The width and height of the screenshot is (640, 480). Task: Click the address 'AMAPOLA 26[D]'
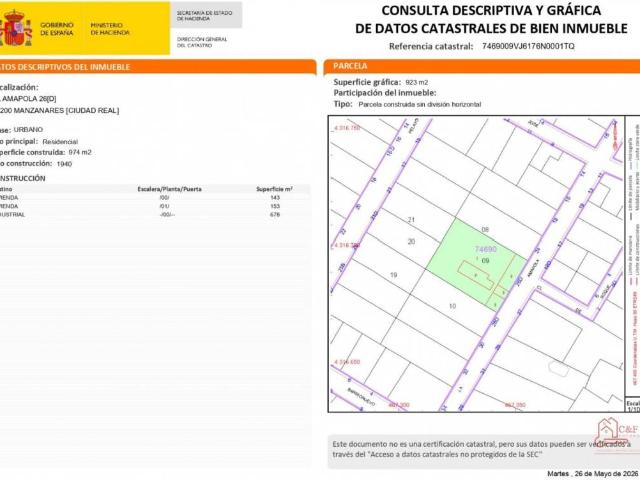(29, 99)
